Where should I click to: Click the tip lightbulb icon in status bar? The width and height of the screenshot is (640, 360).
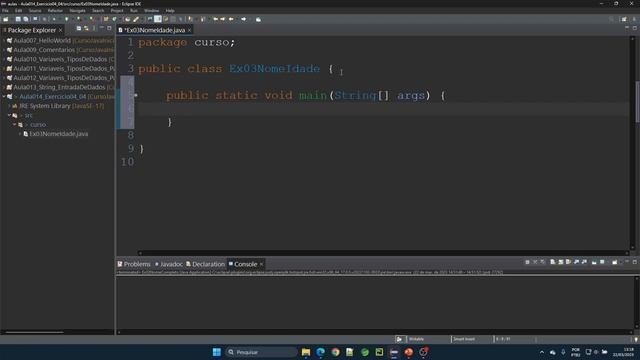pos(636,339)
